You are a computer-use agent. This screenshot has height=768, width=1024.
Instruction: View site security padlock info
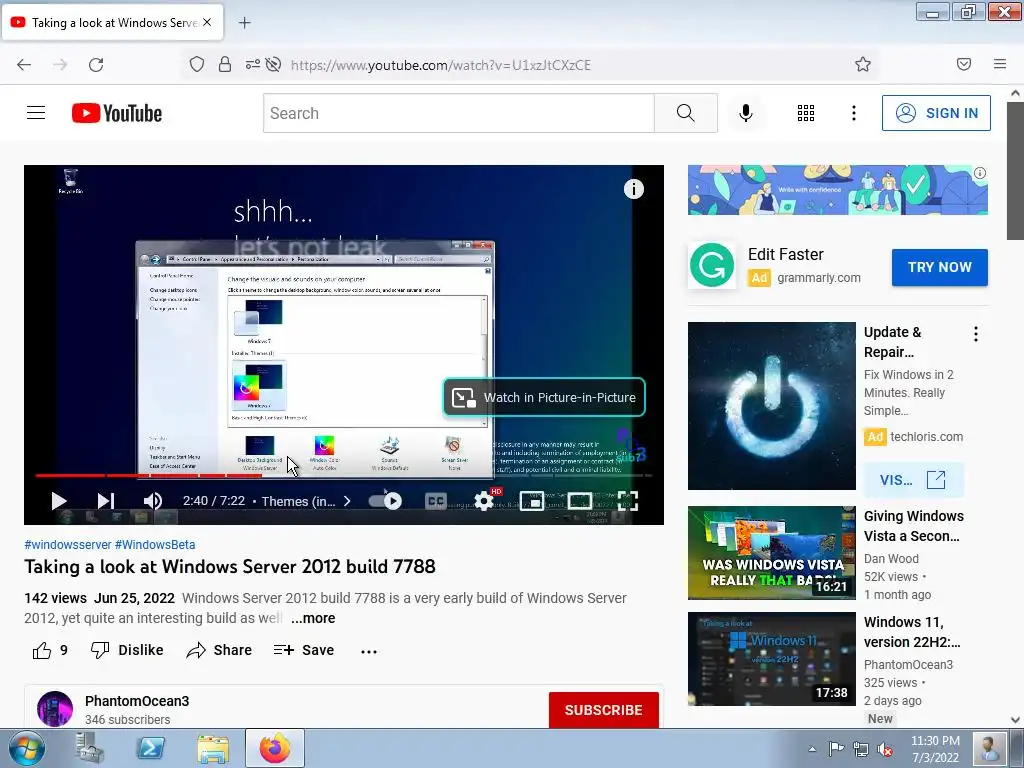coord(225,64)
